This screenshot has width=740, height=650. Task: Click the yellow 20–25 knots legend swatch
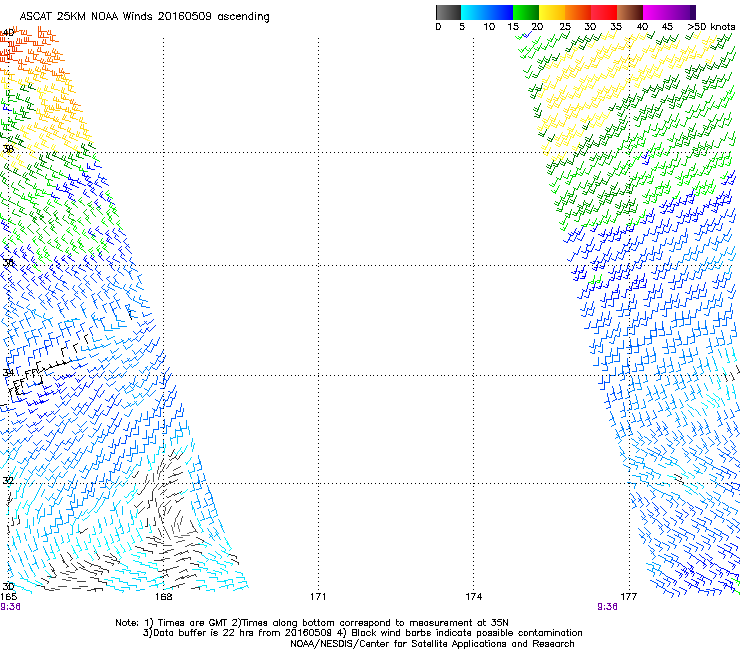click(552, 12)
